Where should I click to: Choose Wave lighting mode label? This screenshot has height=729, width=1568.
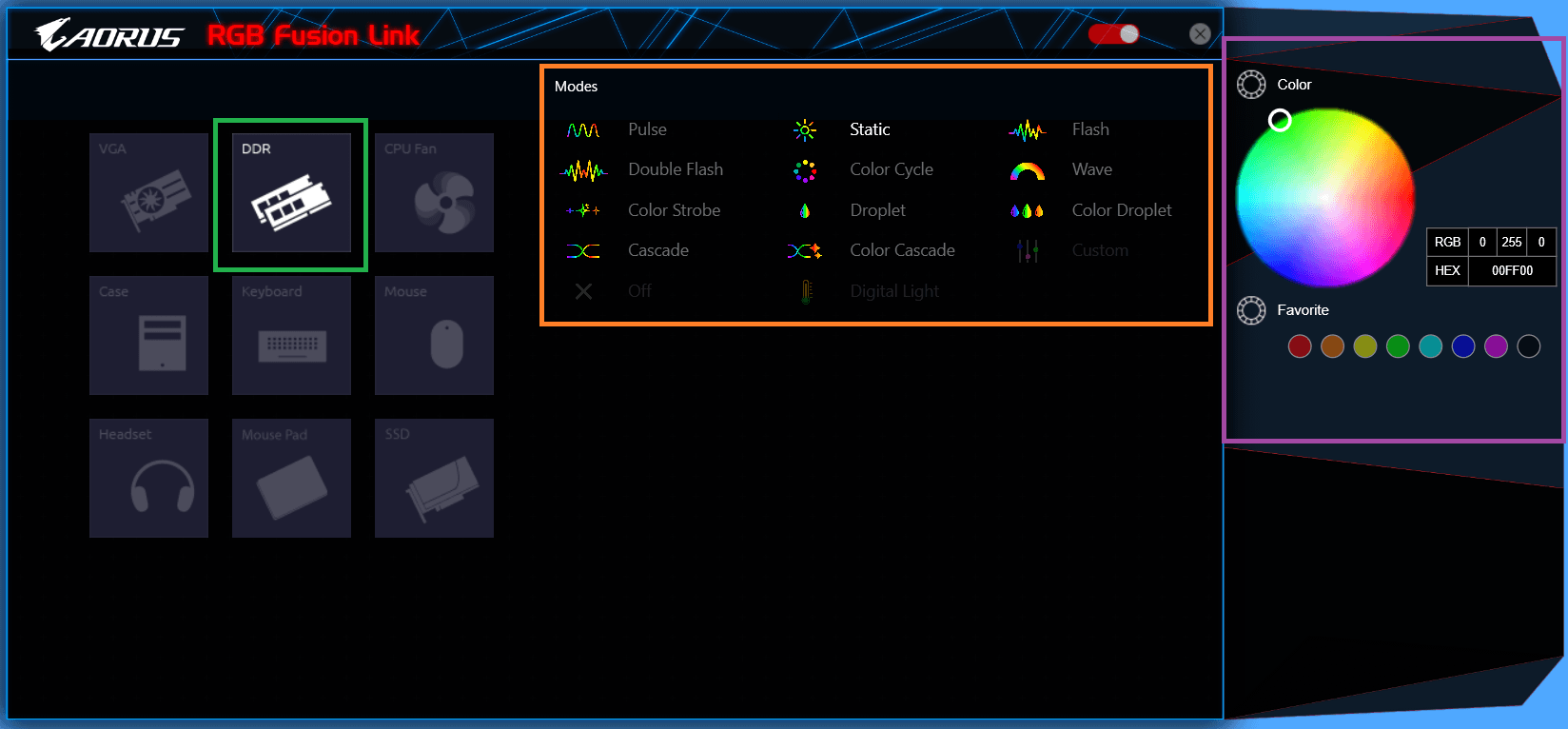1092,169
